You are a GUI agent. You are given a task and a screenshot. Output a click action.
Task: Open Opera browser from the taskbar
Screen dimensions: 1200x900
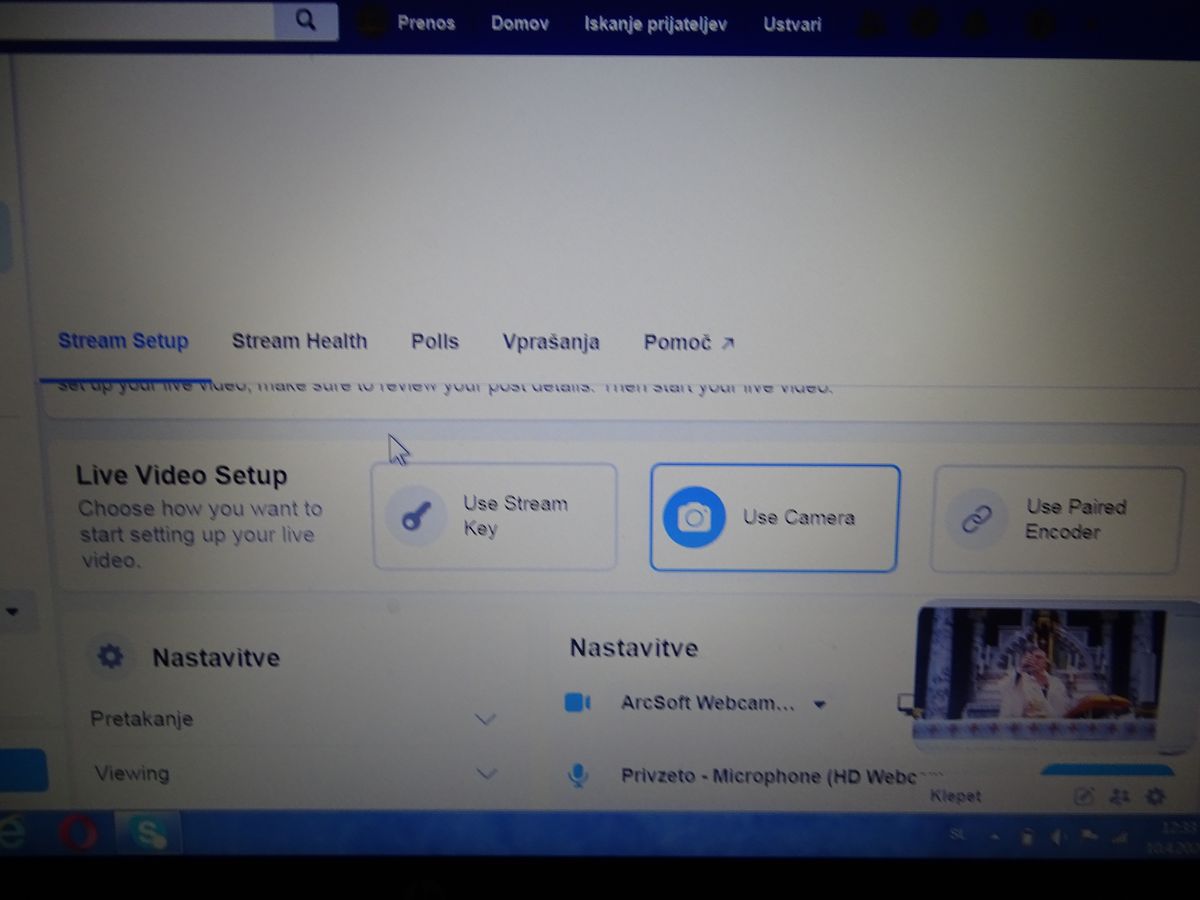click(79, 832)
